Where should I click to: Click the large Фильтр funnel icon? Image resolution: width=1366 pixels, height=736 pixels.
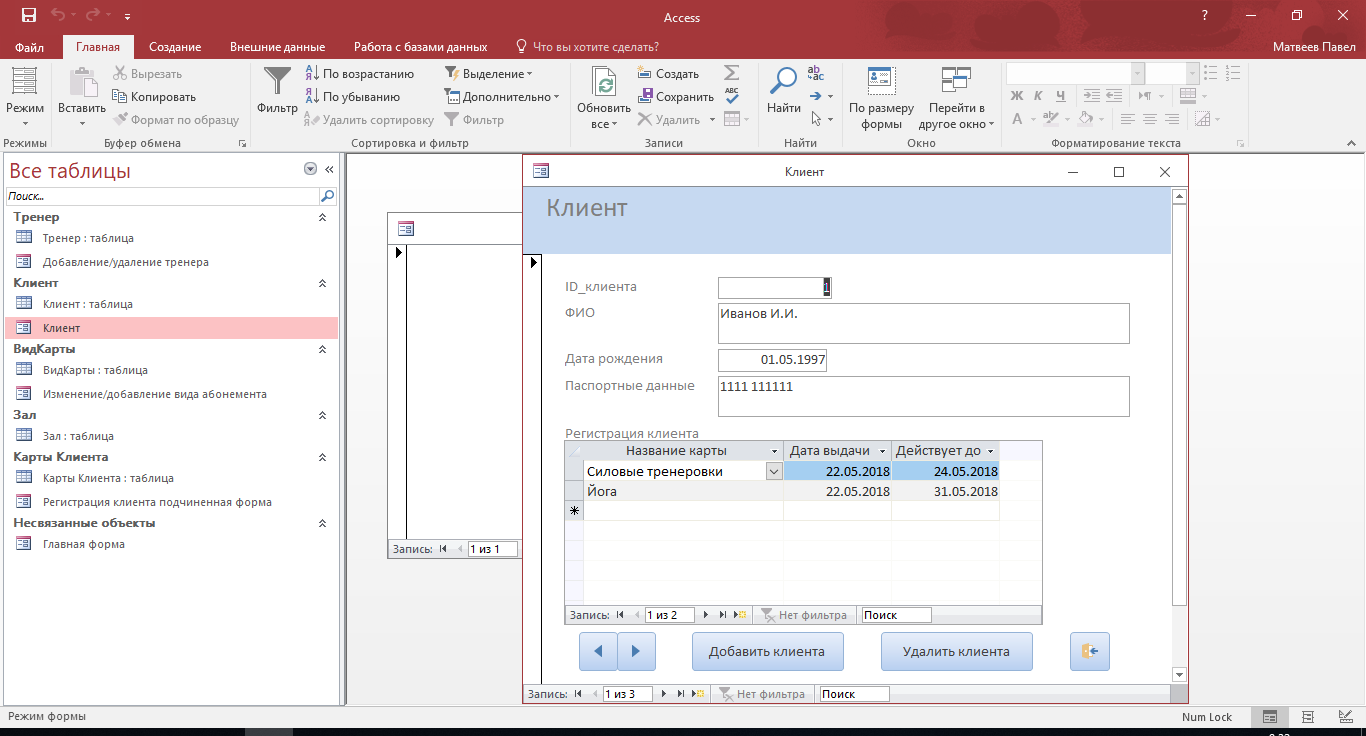tap(277, 90)
